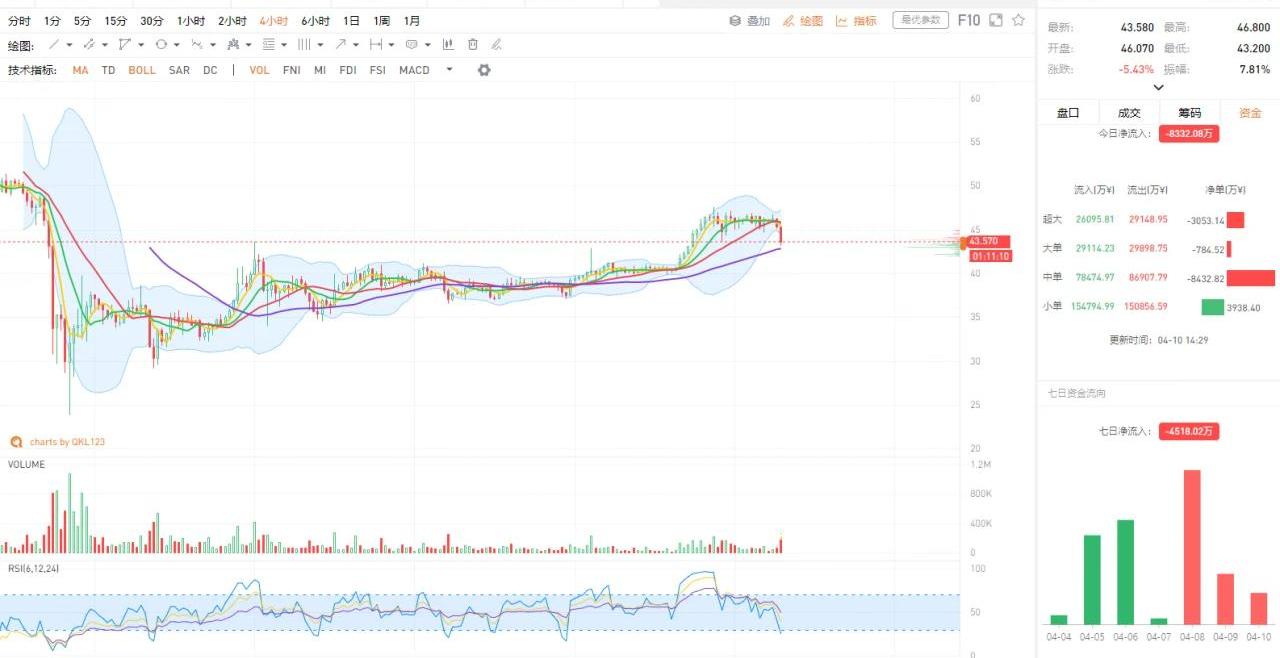The height and width of the screenshot is (658, 1280).
Task: Open dropdown arrow beside text annotation tool
Action: tap(428, 45)
